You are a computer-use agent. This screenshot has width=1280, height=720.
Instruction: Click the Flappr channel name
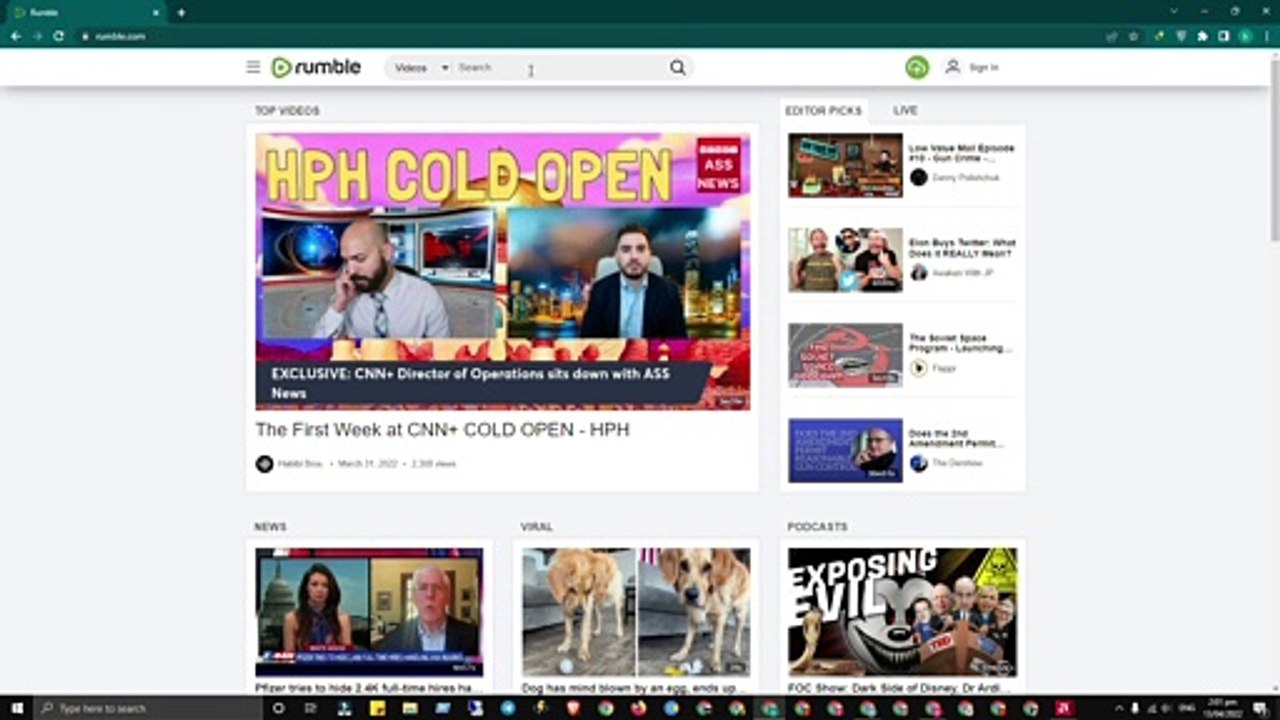pos(944,368)
